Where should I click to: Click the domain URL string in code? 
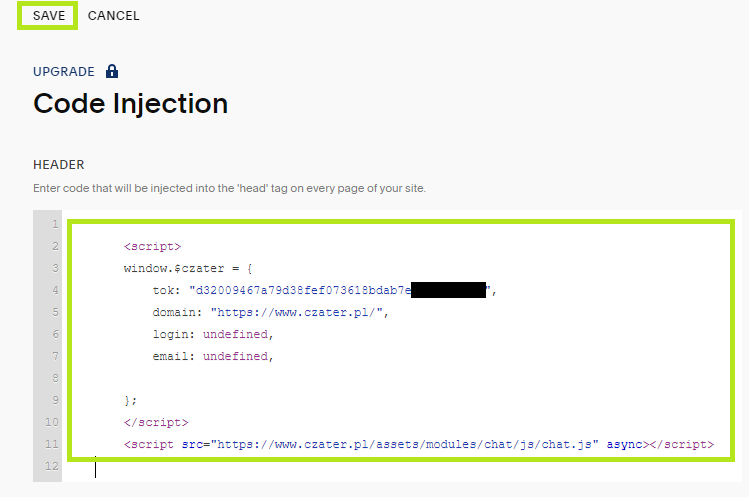coord(297,313)
